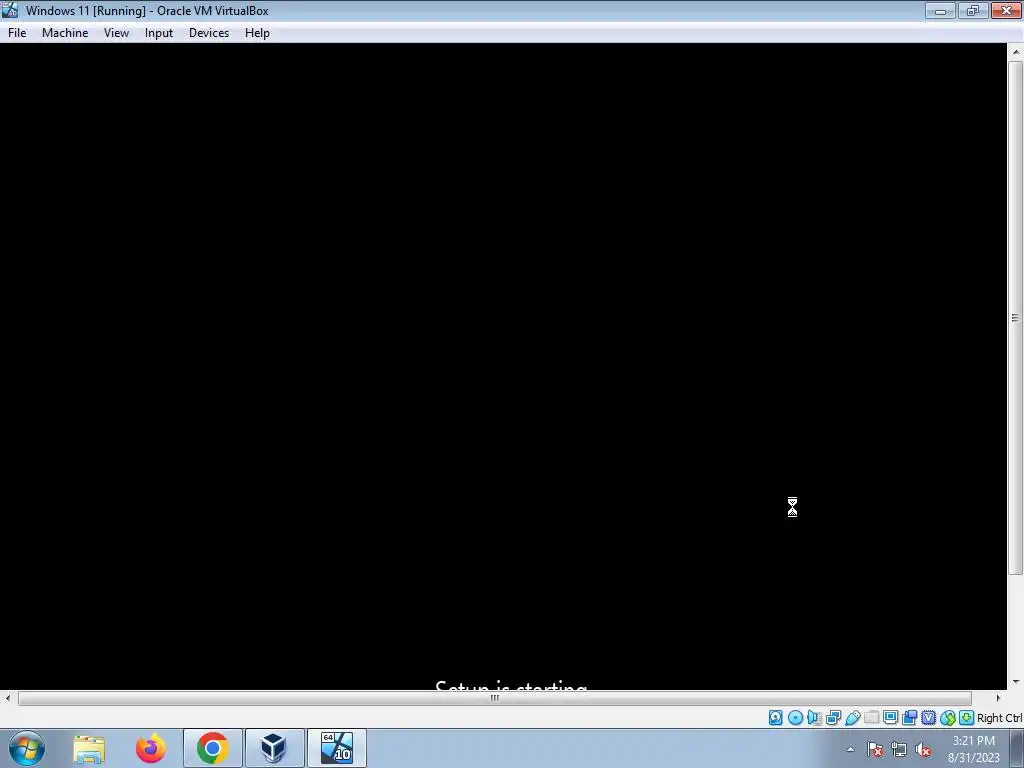This screenshot has height=768, width=1024.
Task: Click the keyboard capture arrow indicator
Action: click(x=967, y=718)
